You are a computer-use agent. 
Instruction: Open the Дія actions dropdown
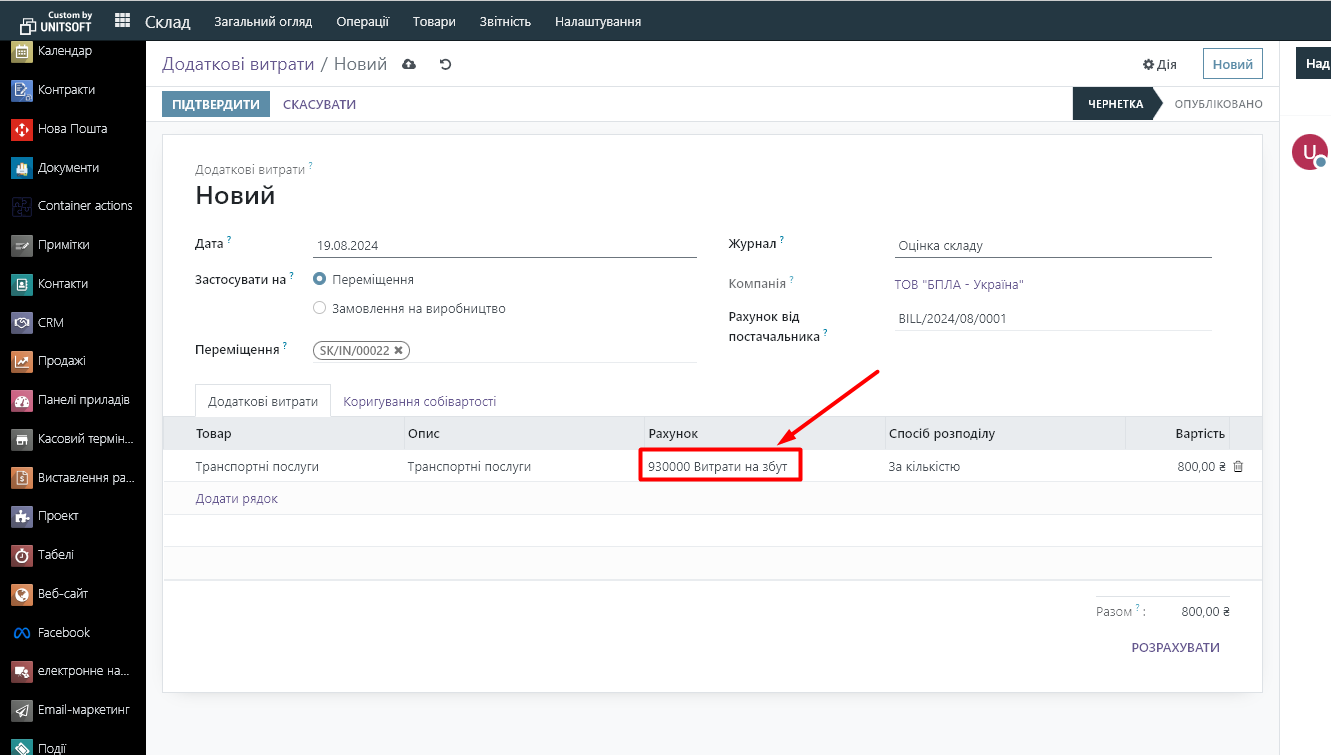(x=1160, y=64)
